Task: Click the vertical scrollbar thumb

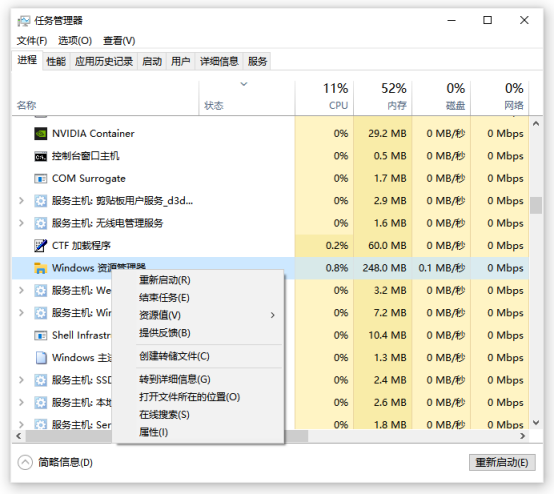Action: pos(536,205)
